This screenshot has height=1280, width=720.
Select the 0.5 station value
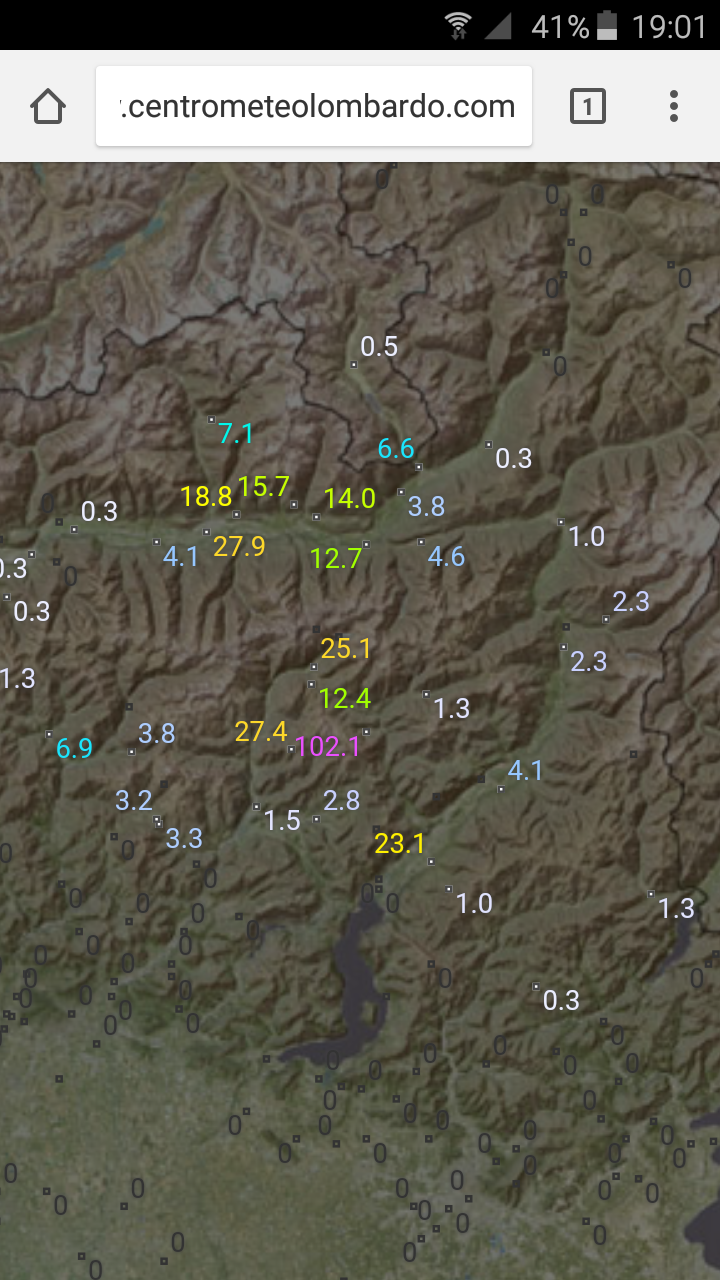click(379, 346)
